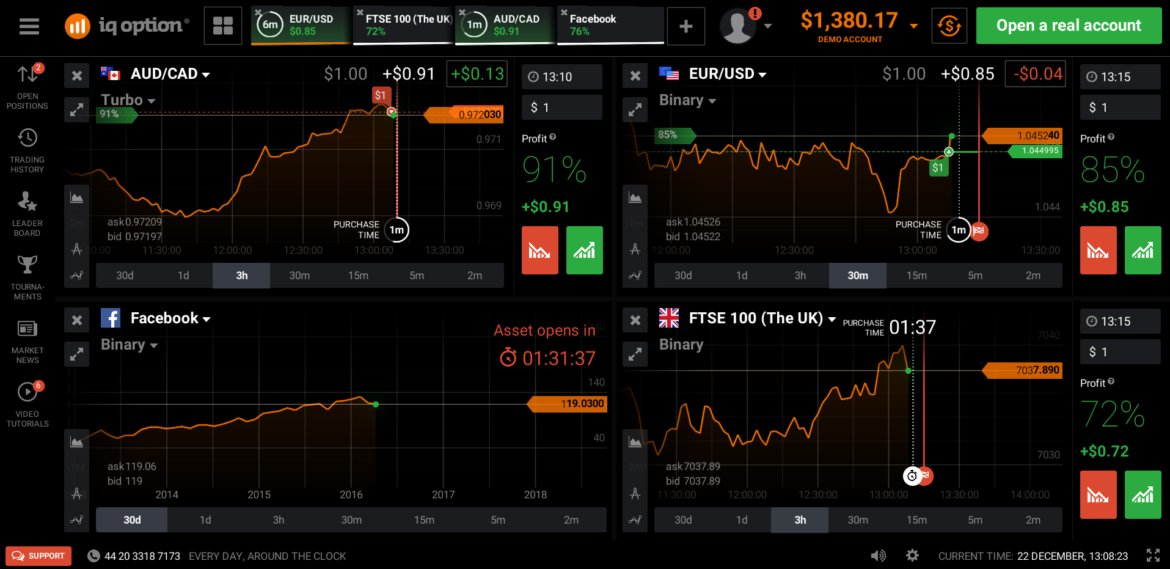The height and width of the screenshot is (569, 1170).
Task: Open the EUR/USD expiry time 13:15 selector
Action: tap(1121, 77)
